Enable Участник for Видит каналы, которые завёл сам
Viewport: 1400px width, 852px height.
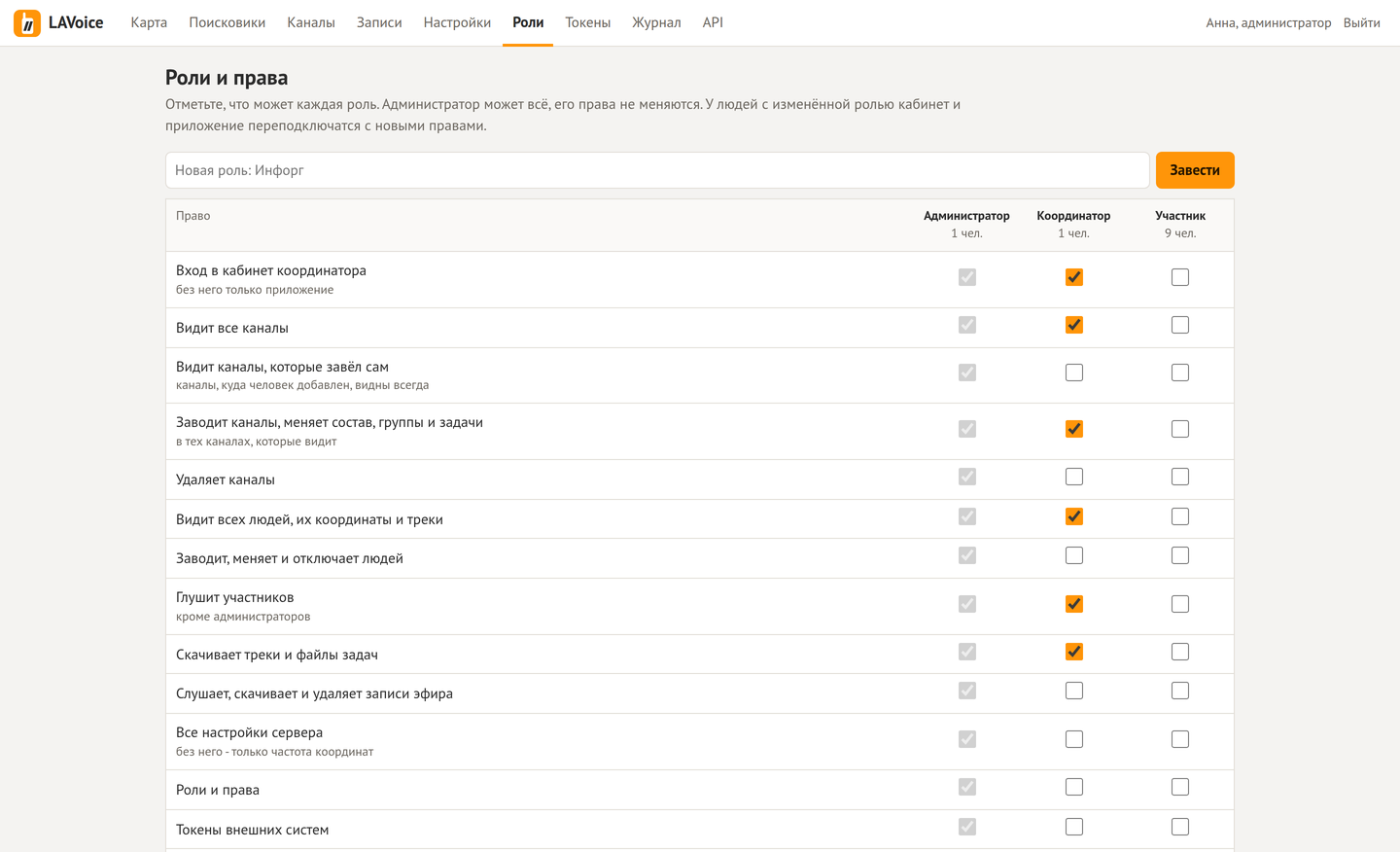pos(1180,373)
